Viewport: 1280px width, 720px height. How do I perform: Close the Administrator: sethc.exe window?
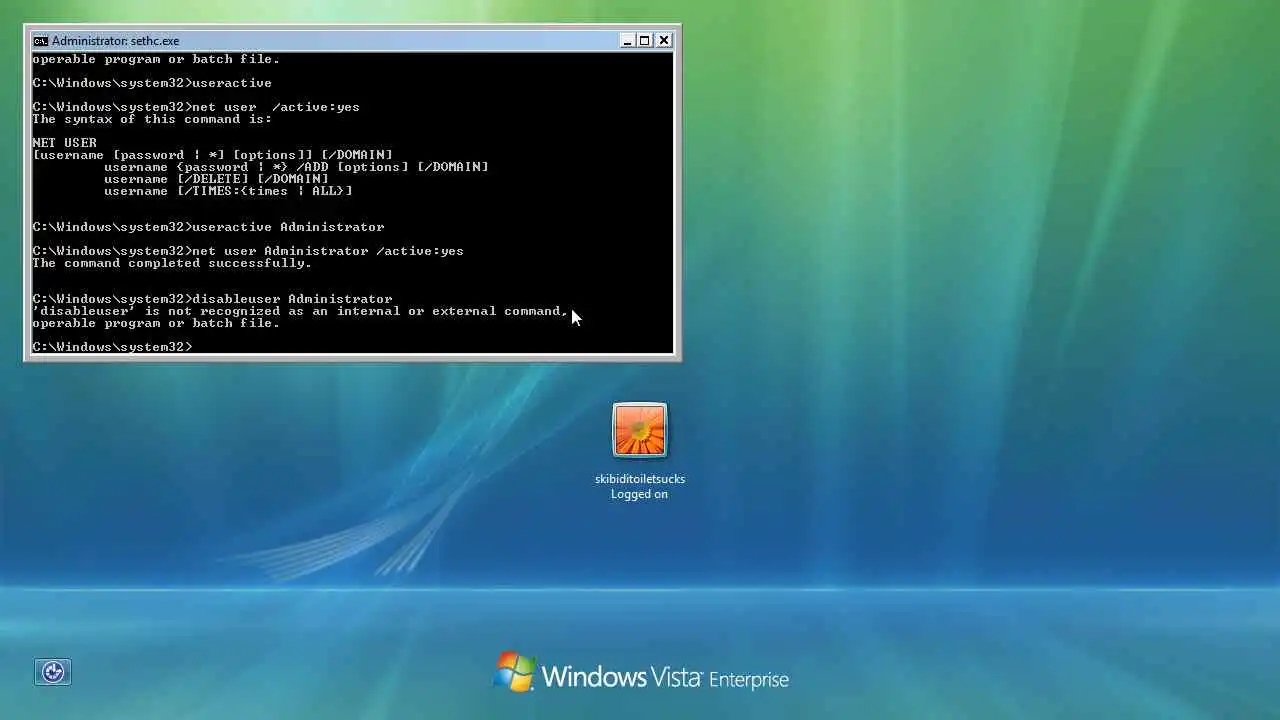click(664, 41)
